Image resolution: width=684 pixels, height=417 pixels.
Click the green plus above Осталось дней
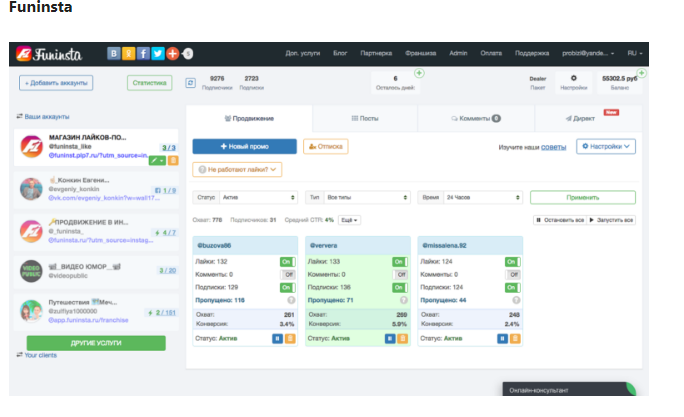click(419, 73)
